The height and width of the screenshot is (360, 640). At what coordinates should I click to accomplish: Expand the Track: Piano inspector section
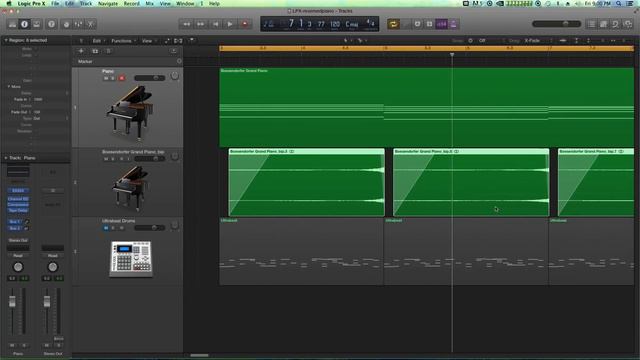(x=6, y=158)
